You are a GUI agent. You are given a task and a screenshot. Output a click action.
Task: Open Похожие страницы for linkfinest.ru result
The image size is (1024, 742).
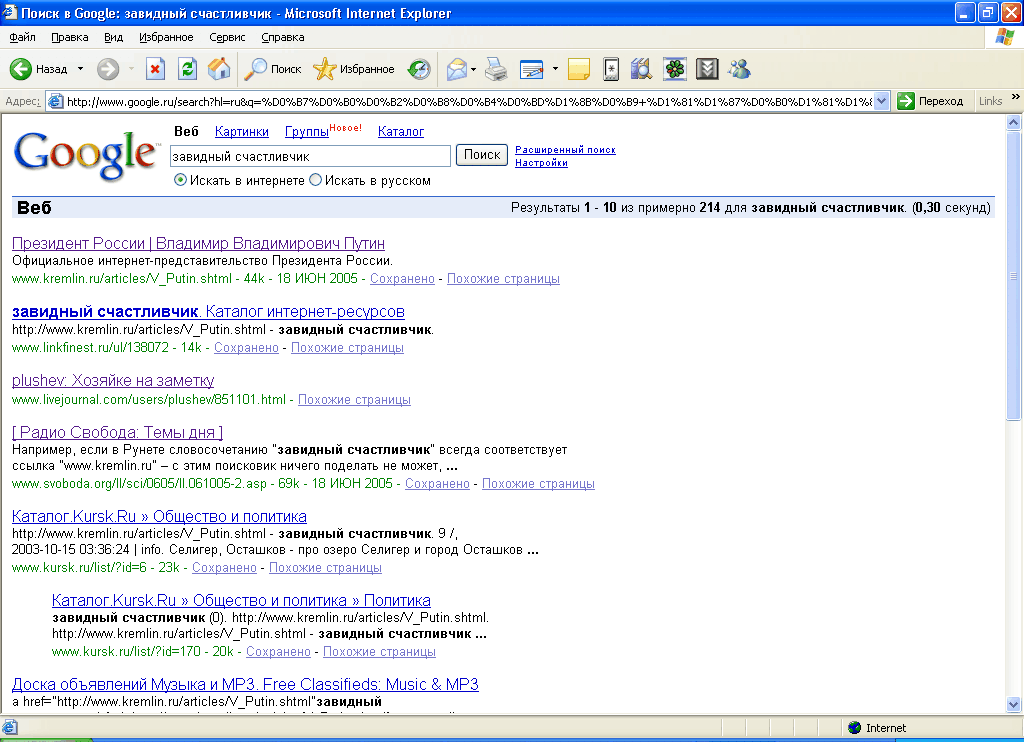[347, 347]
